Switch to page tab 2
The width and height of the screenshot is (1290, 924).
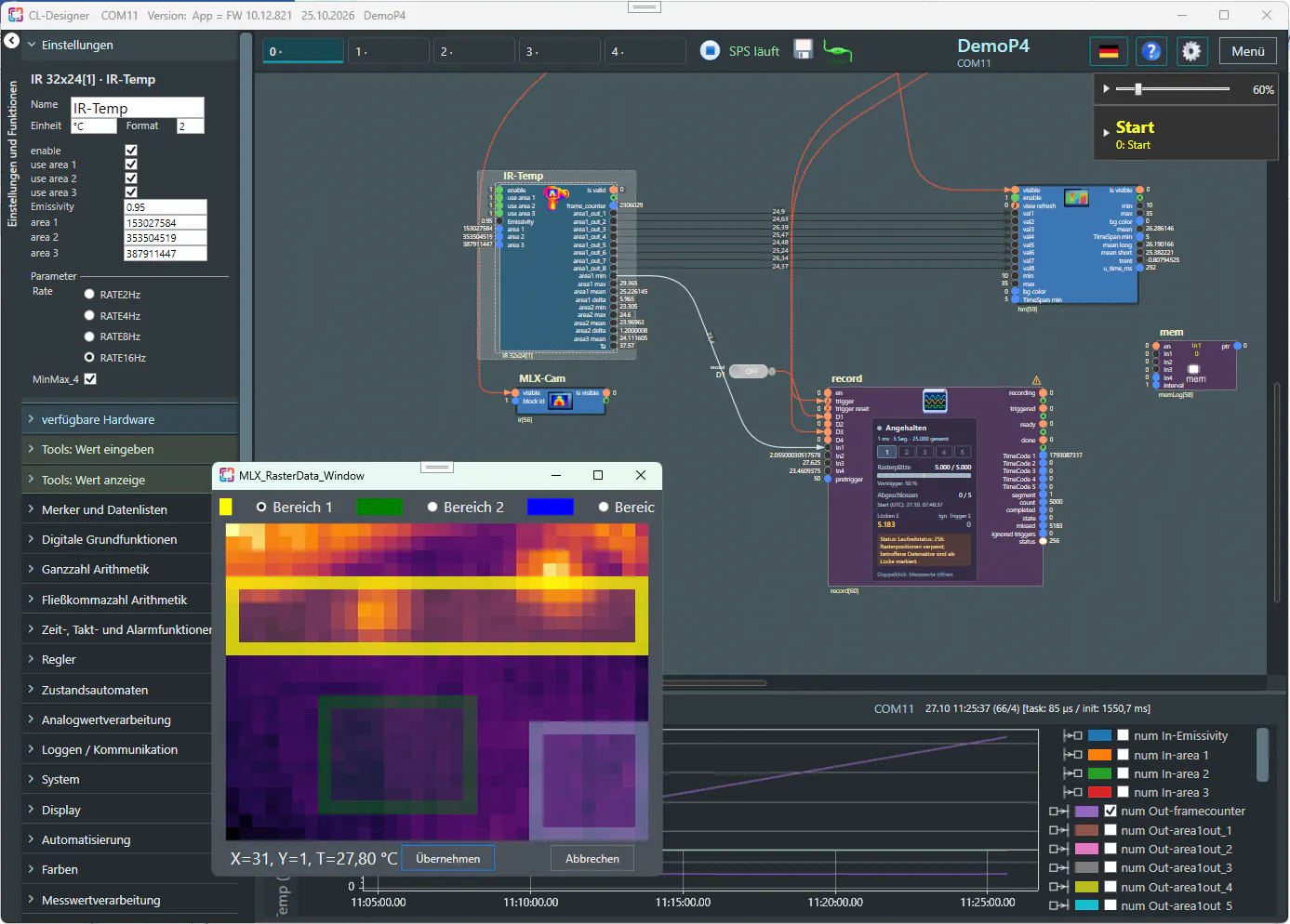pyautogui.click(x=474, y=51)
